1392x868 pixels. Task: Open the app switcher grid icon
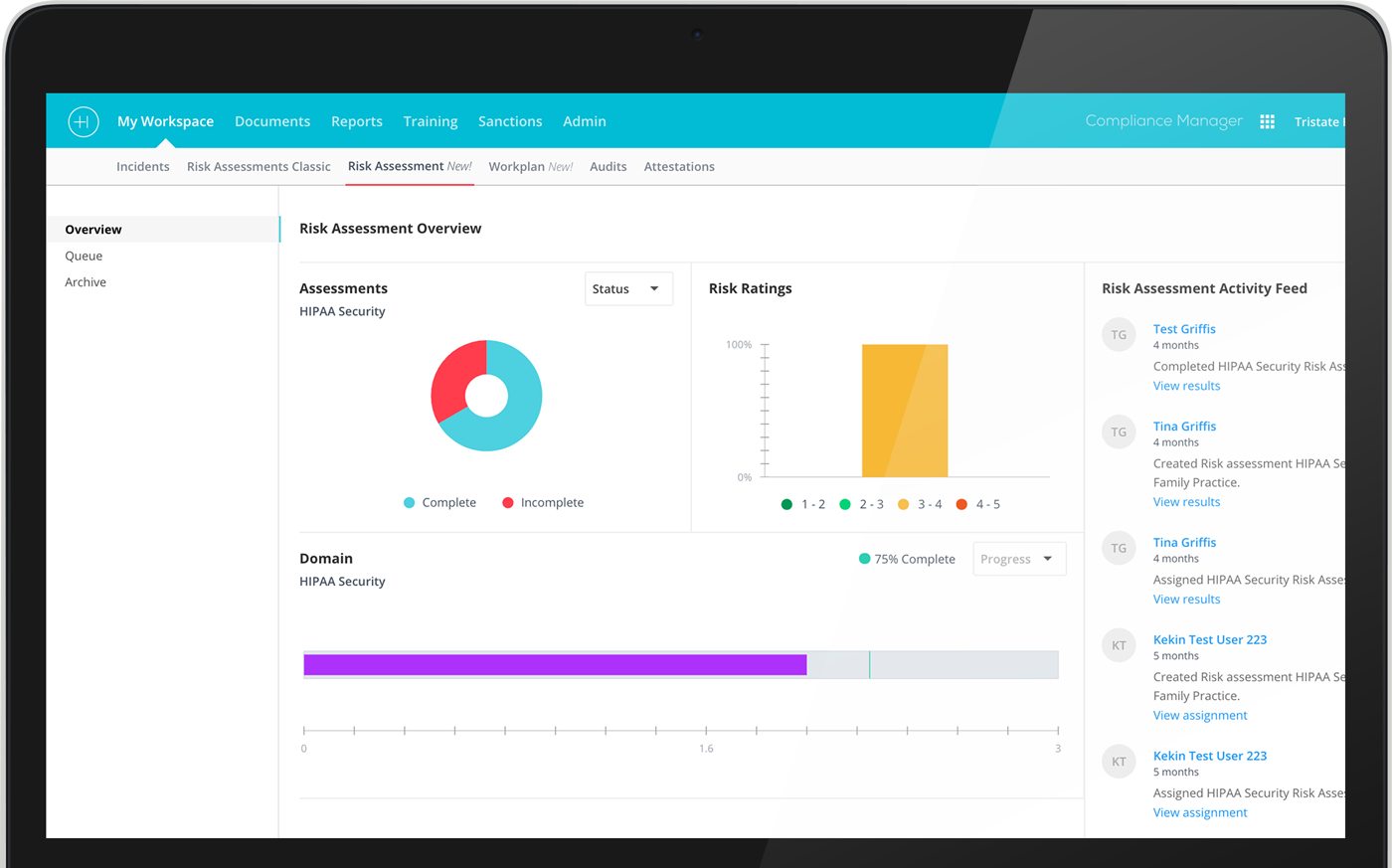1267,121
